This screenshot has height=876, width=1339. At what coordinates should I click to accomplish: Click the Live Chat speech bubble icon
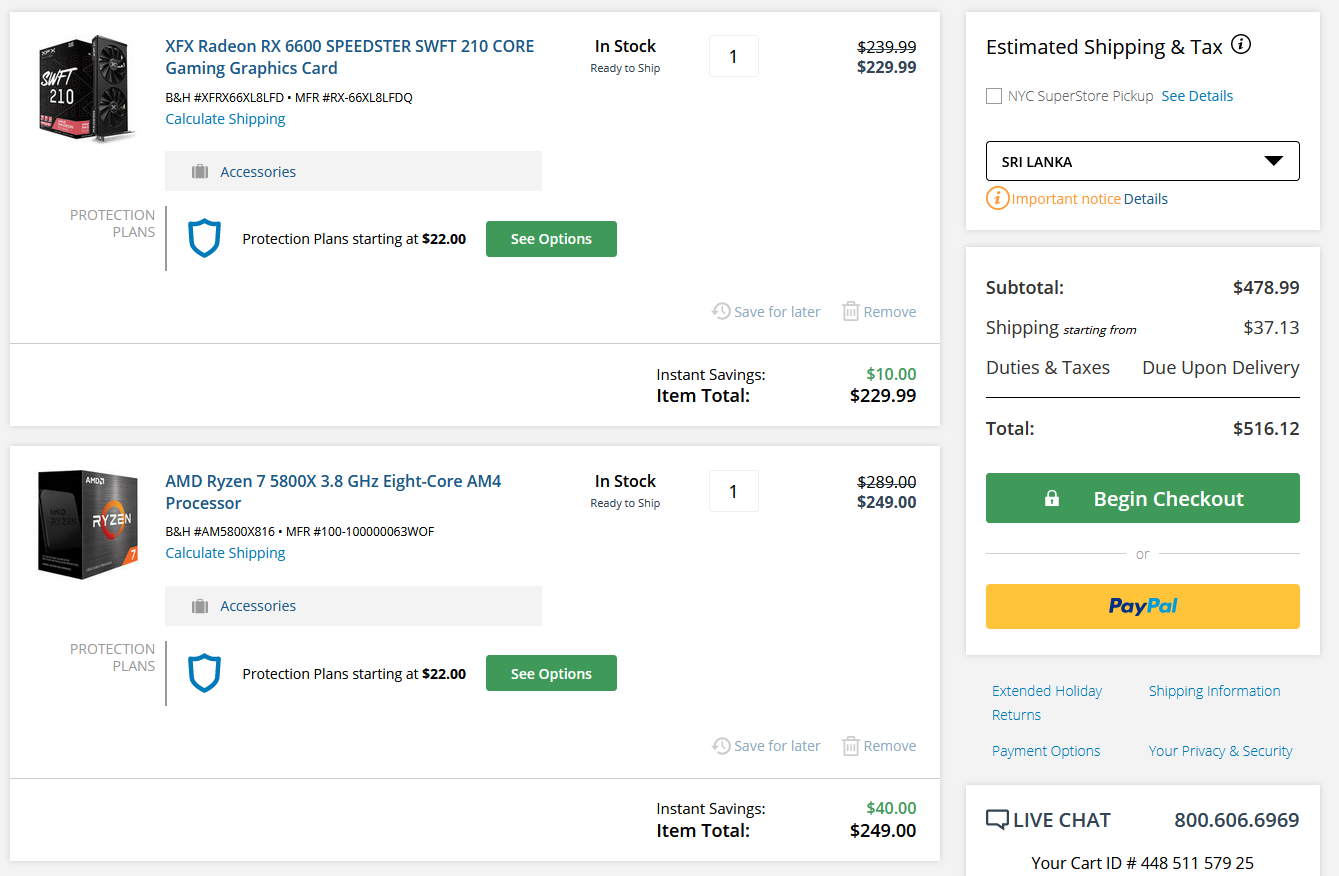[997, 820]
